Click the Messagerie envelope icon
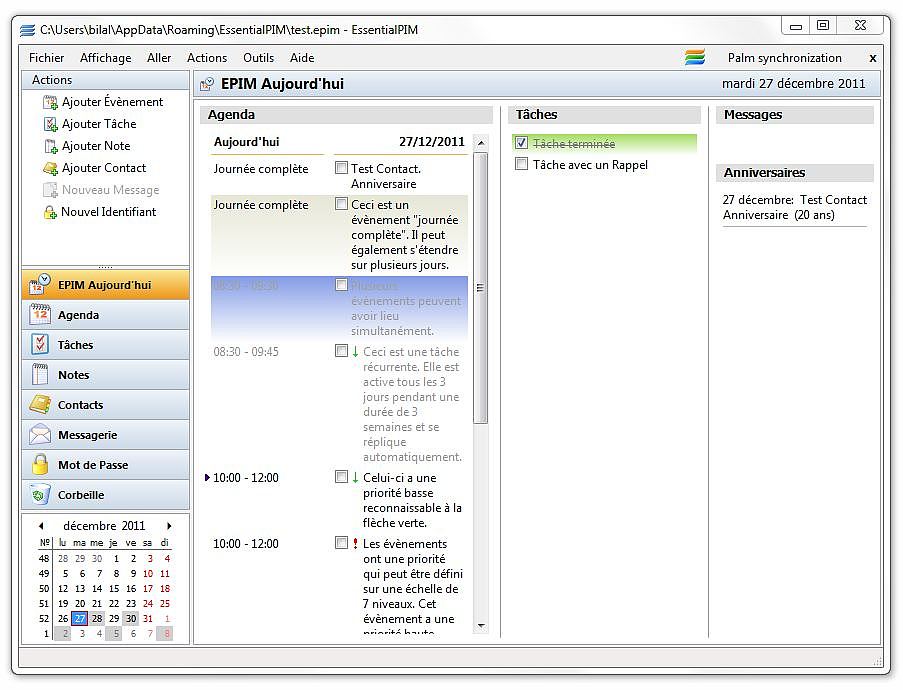 40,434
